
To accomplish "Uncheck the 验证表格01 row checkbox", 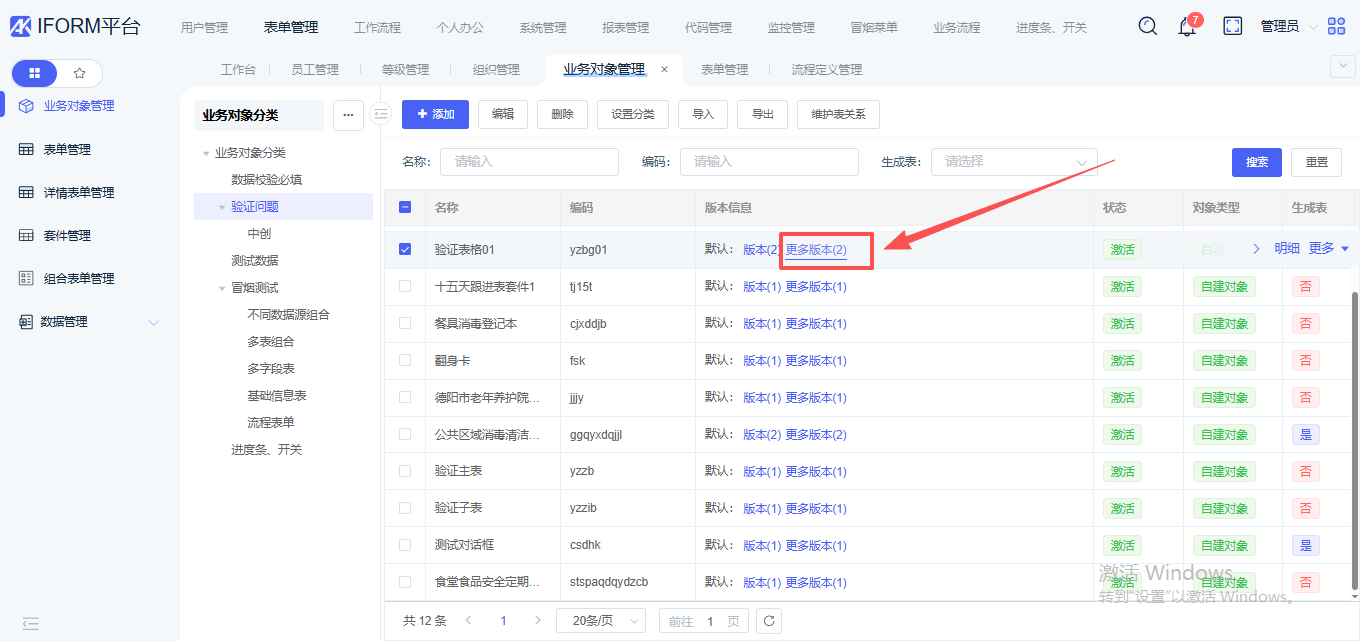I will point(405,249).
